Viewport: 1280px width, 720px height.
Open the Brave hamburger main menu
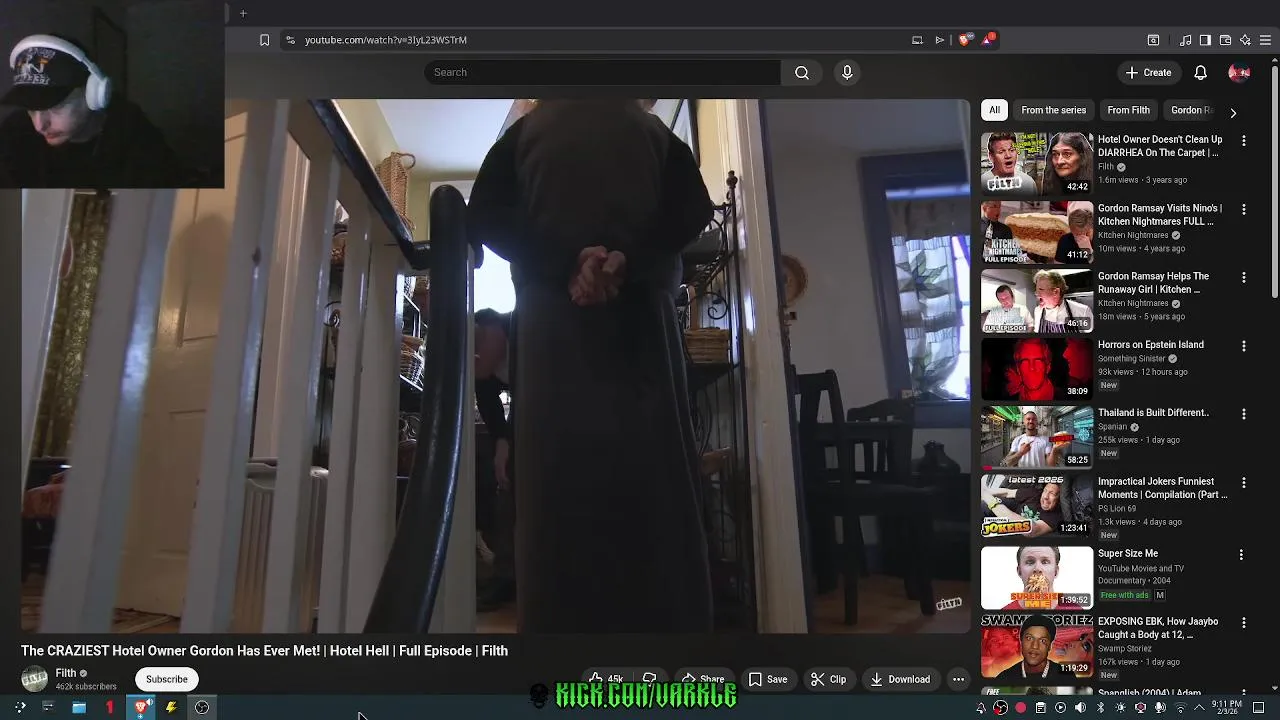click(x=1265, y=40)
